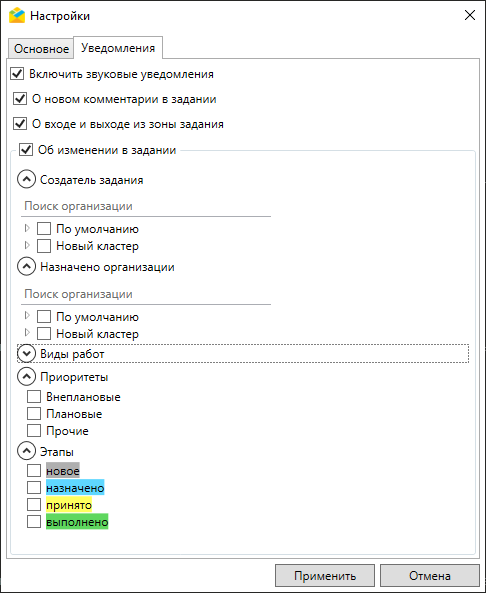Collapse the Приоритеты section chevron

pyautogui.click(x=26, y=377)
